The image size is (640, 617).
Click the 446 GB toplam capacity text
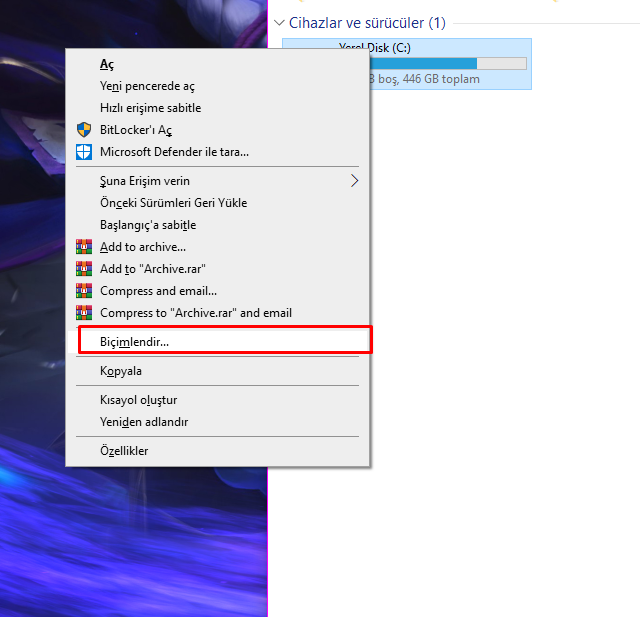click(441, 79)
